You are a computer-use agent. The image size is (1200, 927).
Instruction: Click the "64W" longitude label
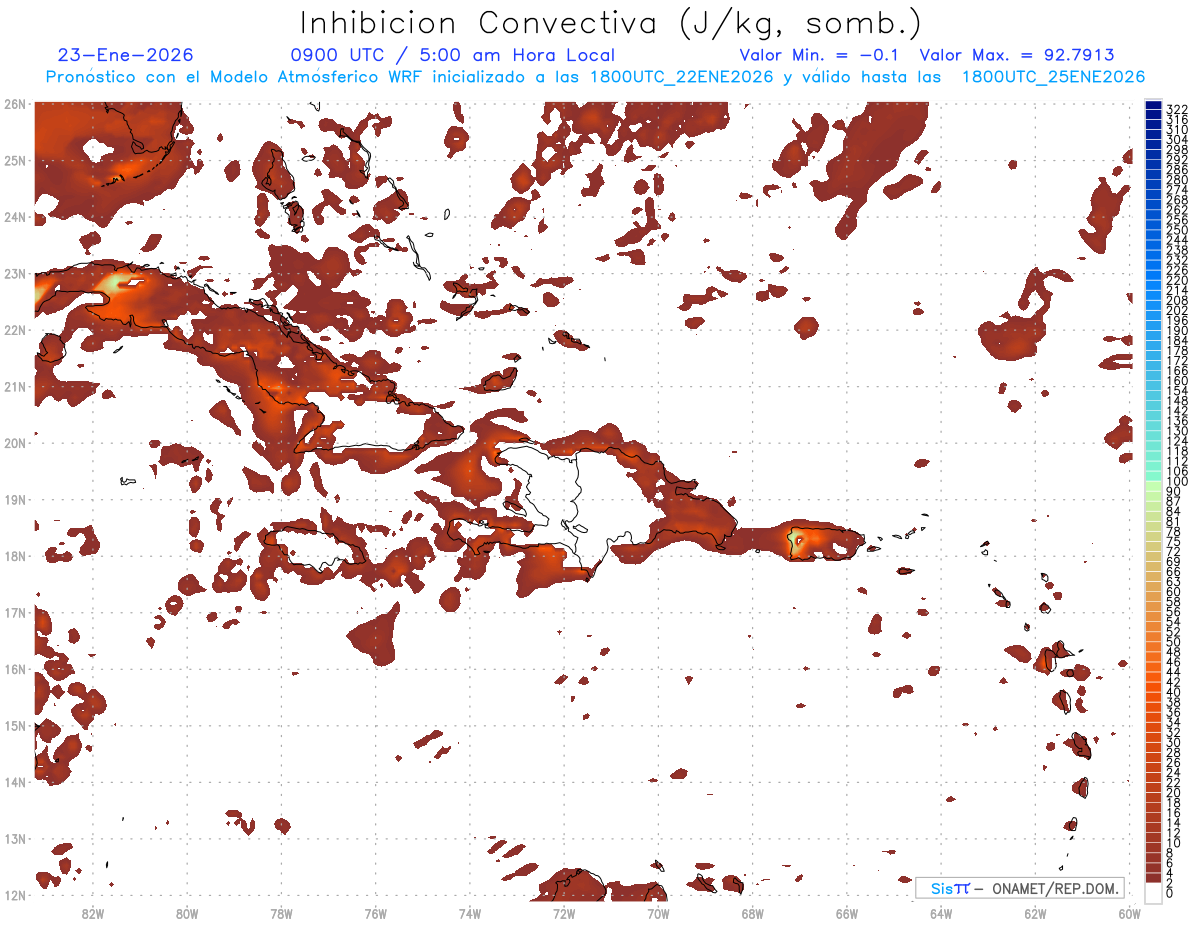point(941,912)
